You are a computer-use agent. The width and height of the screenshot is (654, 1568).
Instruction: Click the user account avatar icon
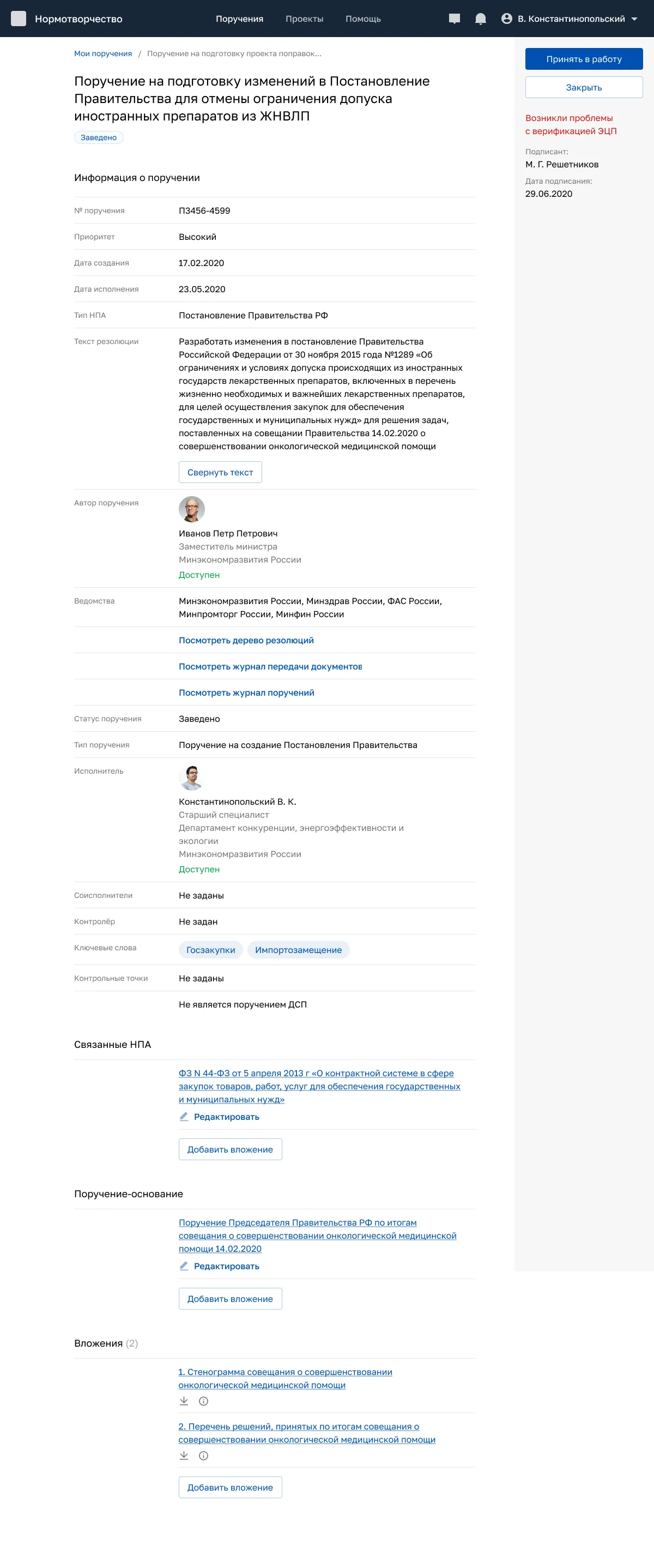pos(506,19)
